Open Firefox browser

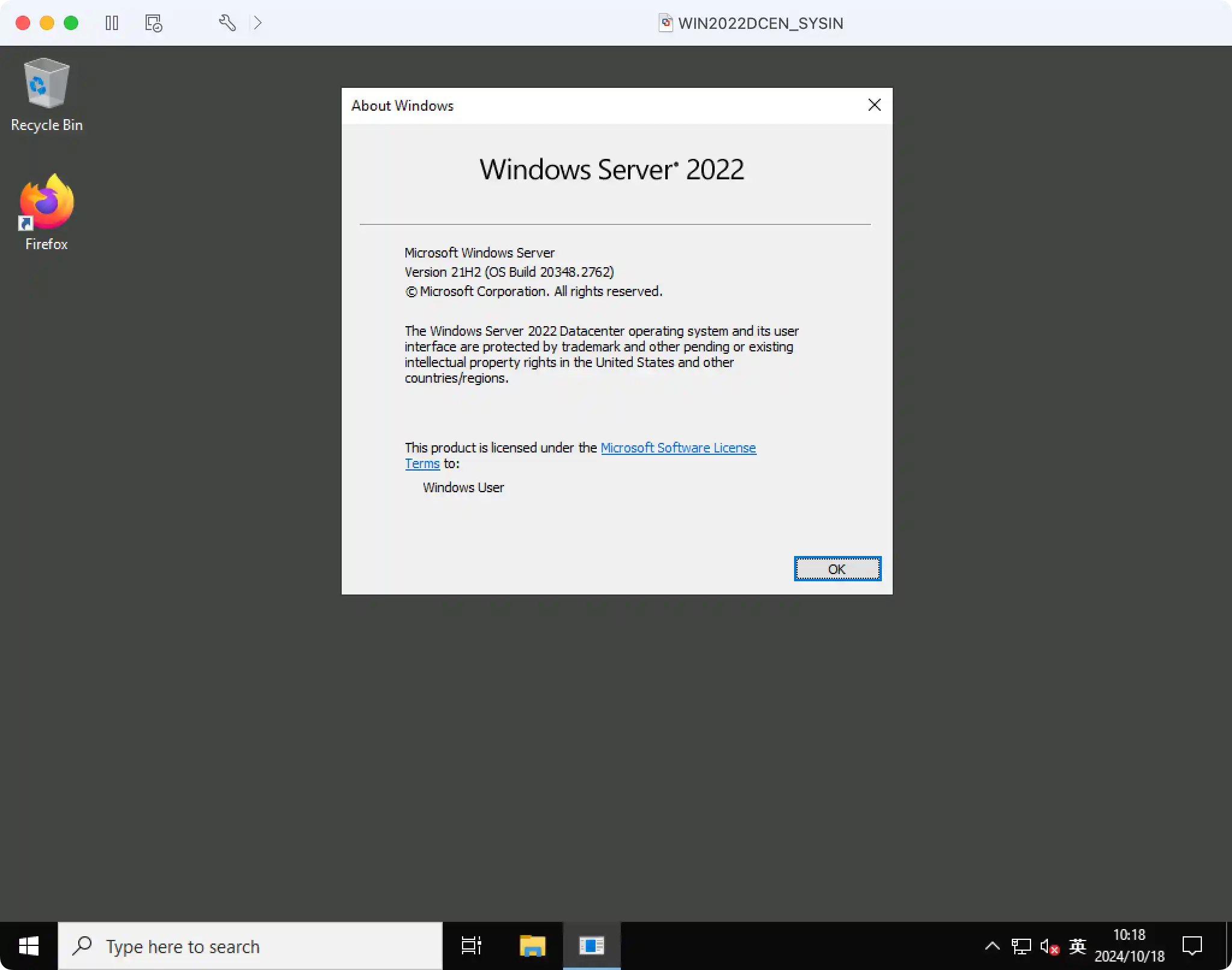(46, 208)
